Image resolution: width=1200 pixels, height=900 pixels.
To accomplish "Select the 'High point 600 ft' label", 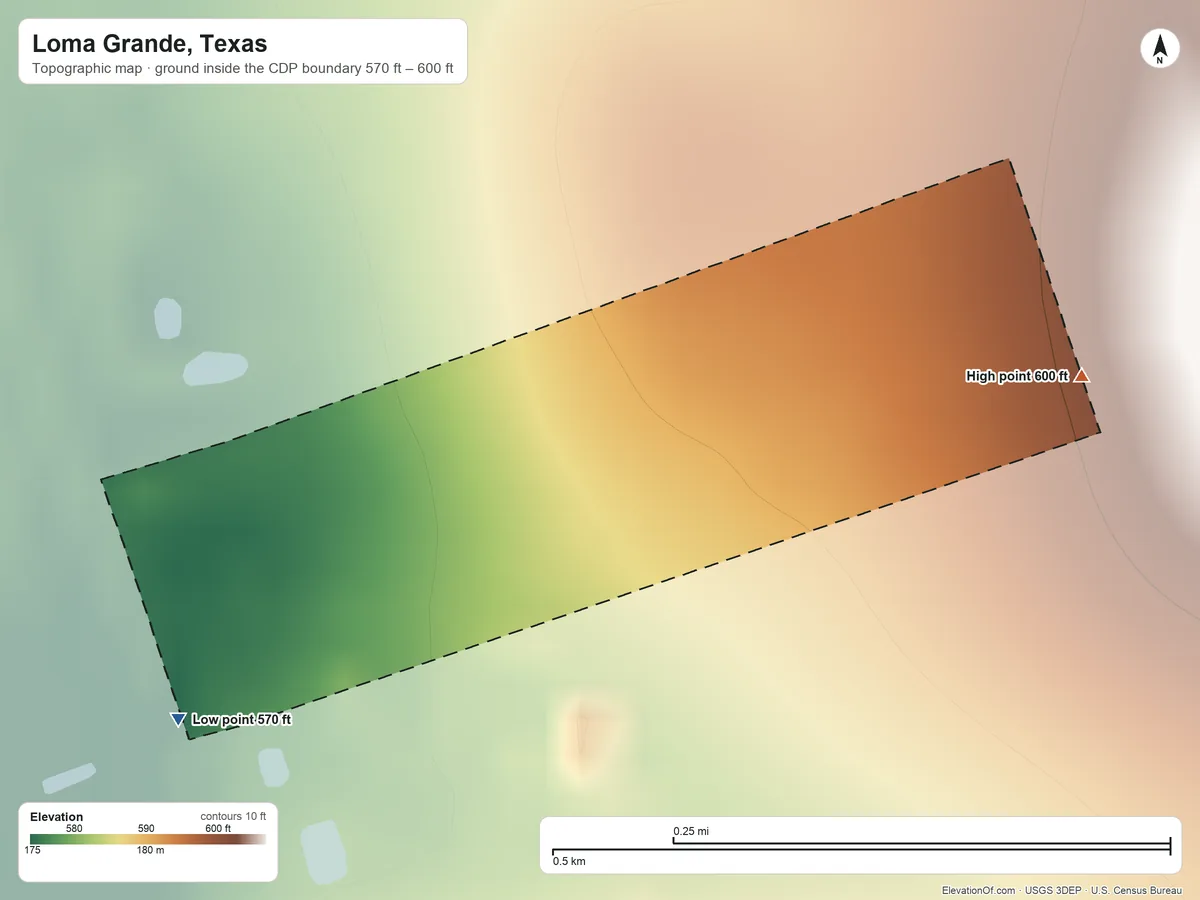I will pos(1017,376).
